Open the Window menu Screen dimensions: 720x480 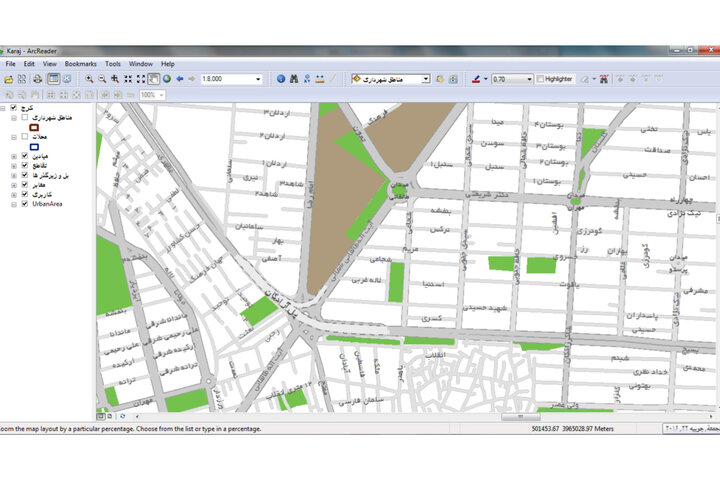pos(141,64)
